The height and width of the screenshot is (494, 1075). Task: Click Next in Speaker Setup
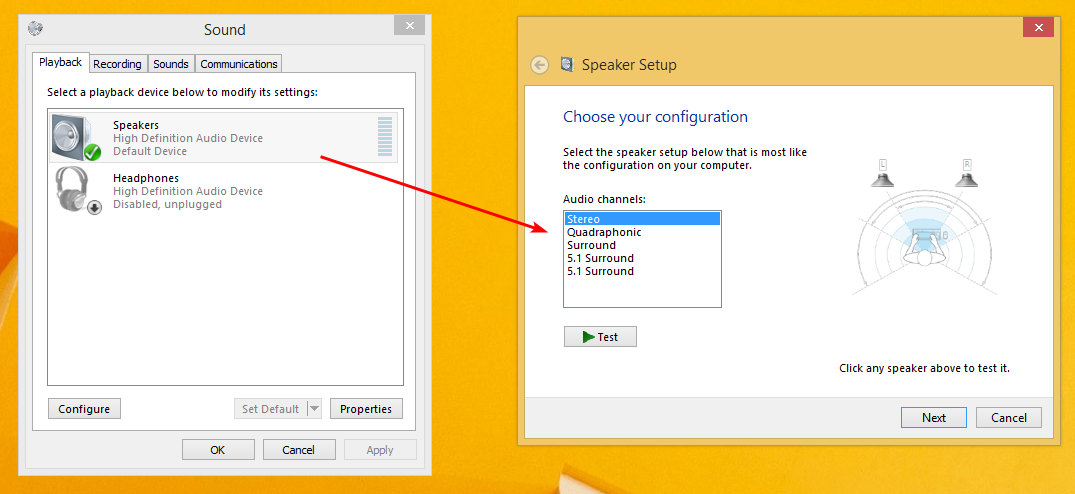pyautogui.click(x=934, y=418)
